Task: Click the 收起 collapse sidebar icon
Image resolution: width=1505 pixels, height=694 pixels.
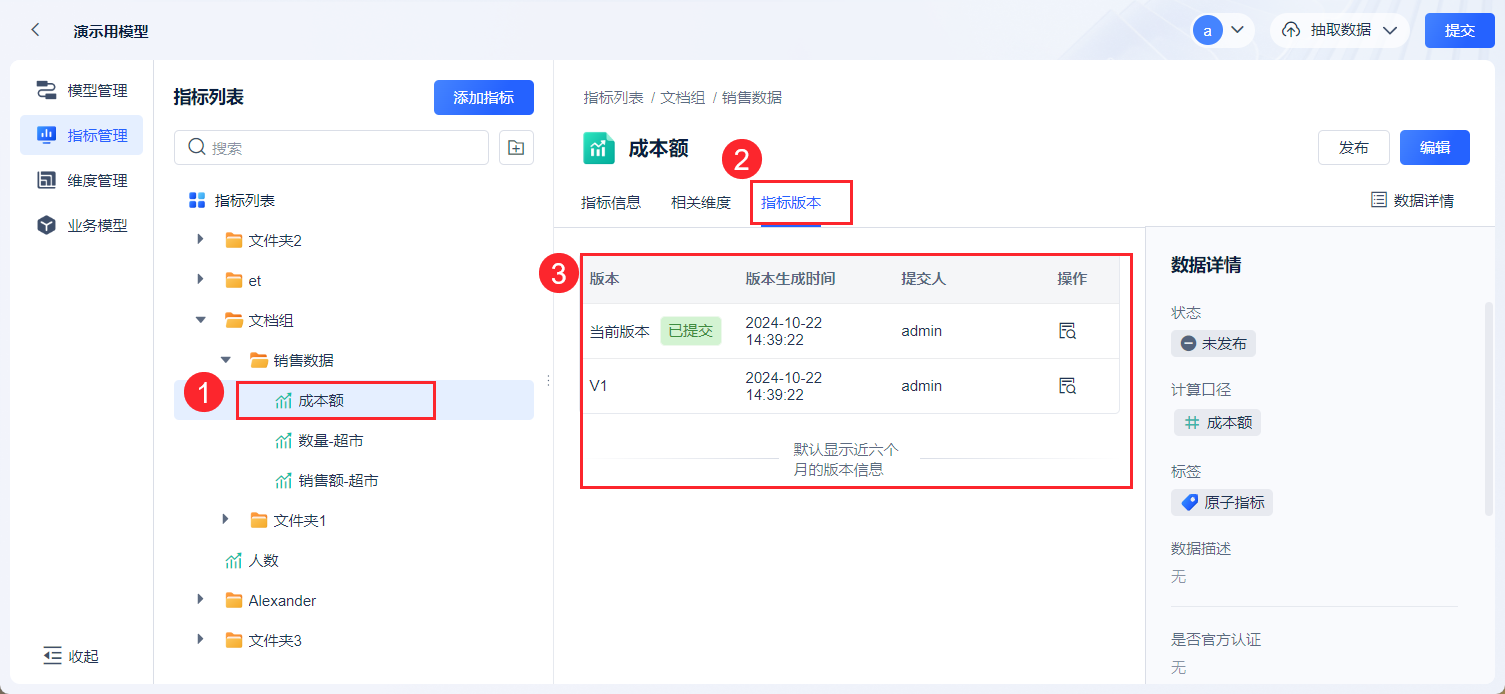Action: click(53, 656)
